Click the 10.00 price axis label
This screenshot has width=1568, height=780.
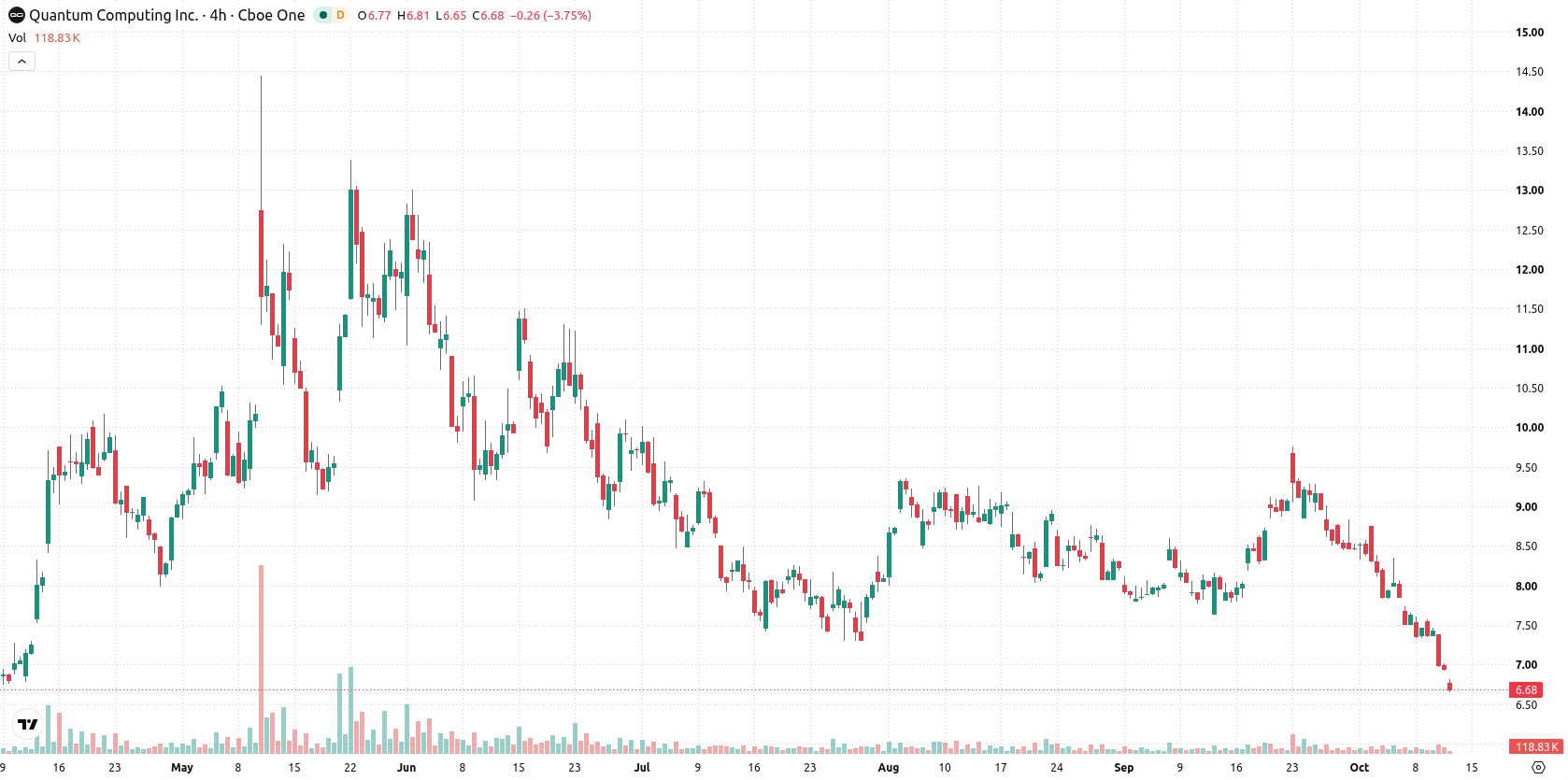click(1530, 428)
